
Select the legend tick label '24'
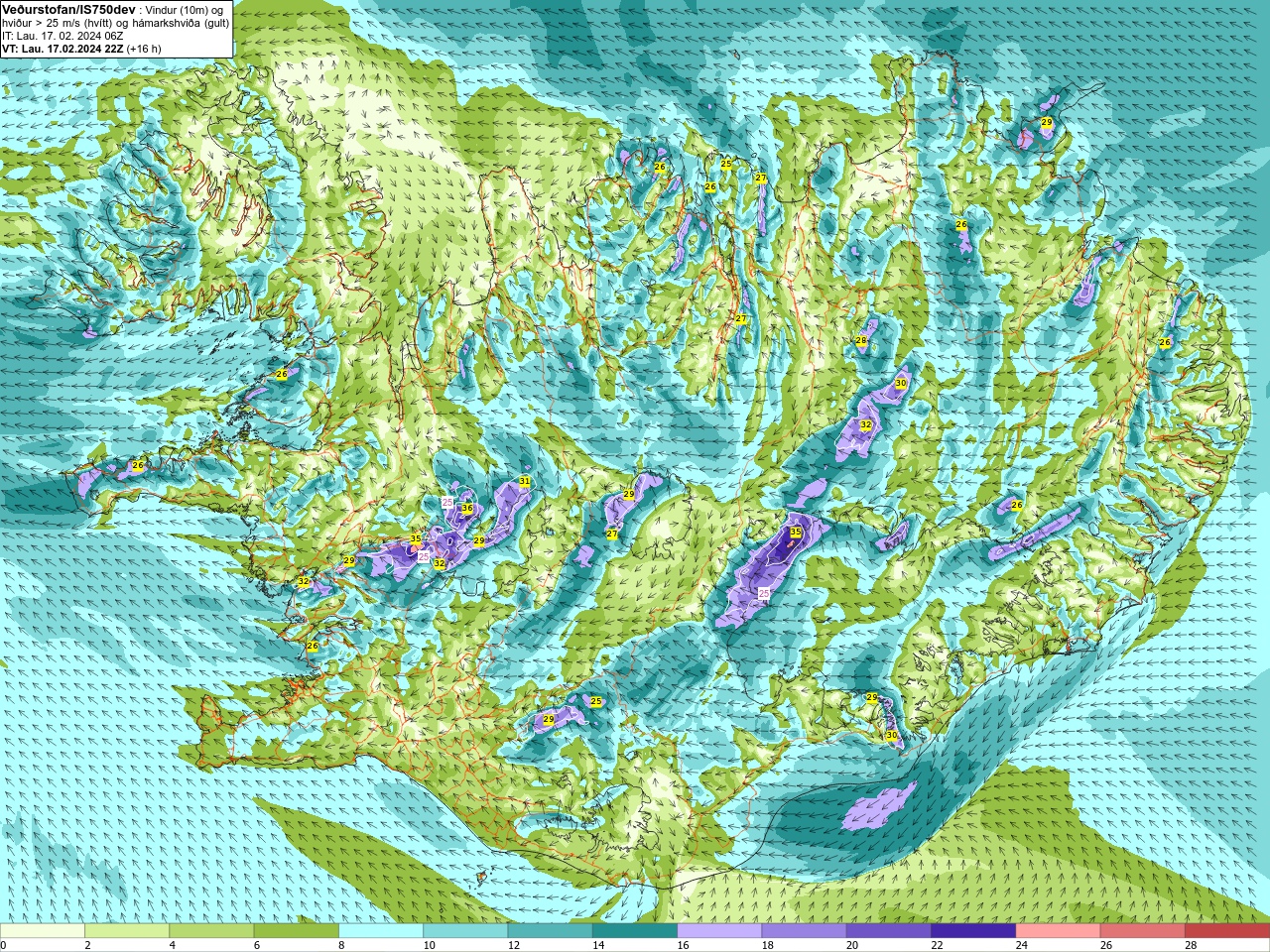1021,946
